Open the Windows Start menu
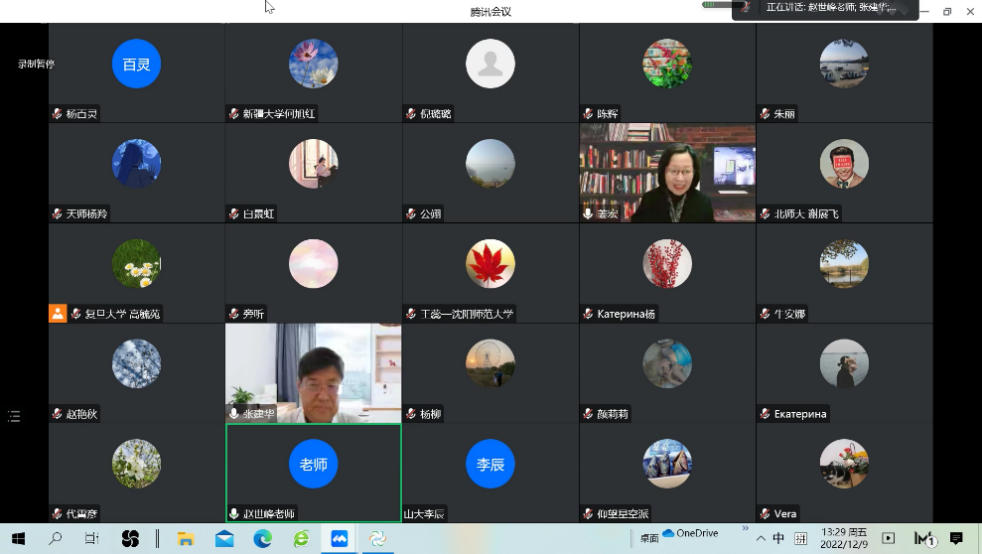The image size is (982, 554). (18, 539)
